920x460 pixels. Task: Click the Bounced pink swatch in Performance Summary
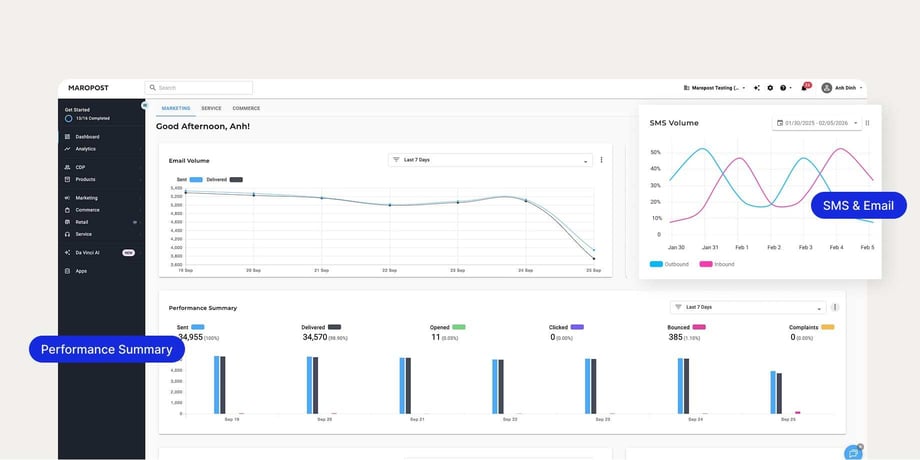point(699,327)
